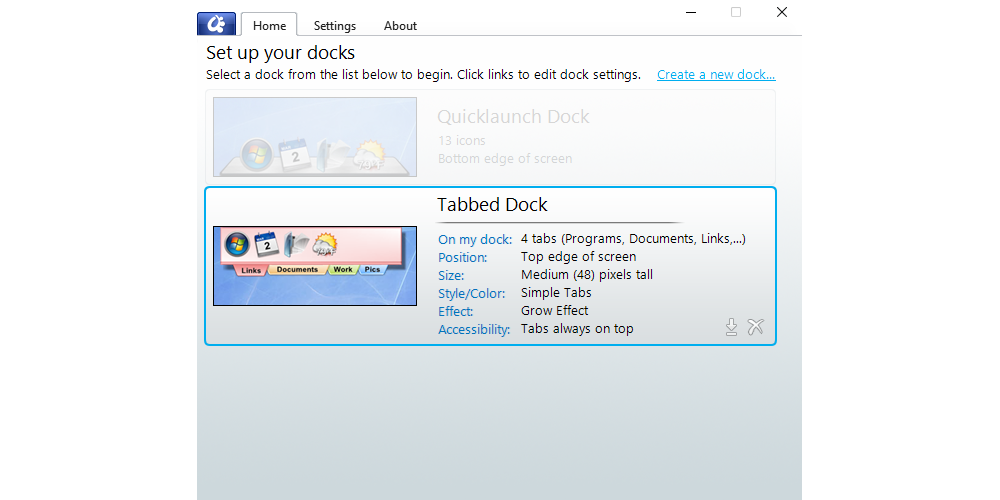
Task: Click the 'Tabbed Dock' heading
Action: pyautogui.click(x=492, y=205)
